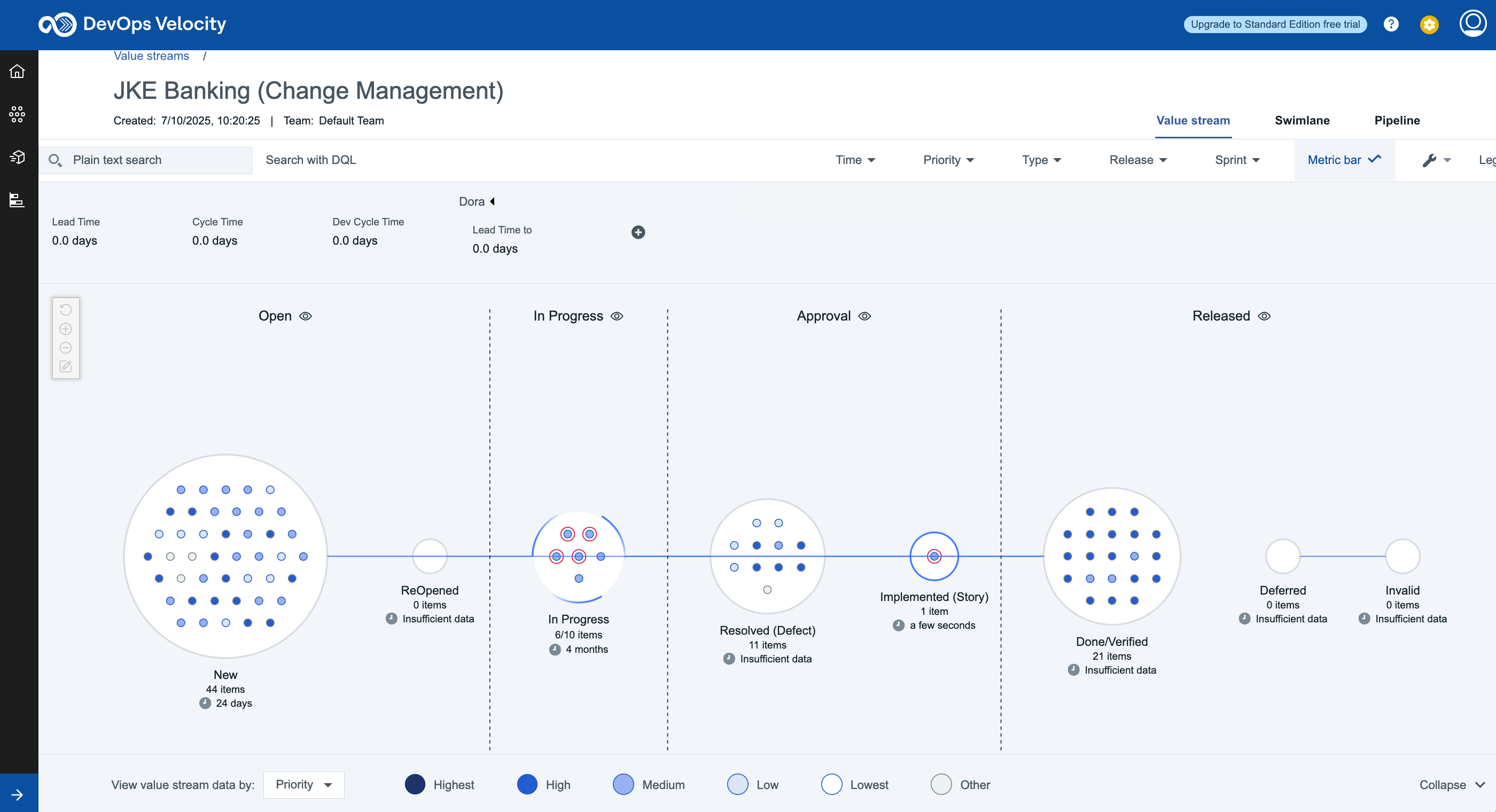Open the user profile icon
The width and height of the screenshot is (1496, 812).
point(1473,23)
